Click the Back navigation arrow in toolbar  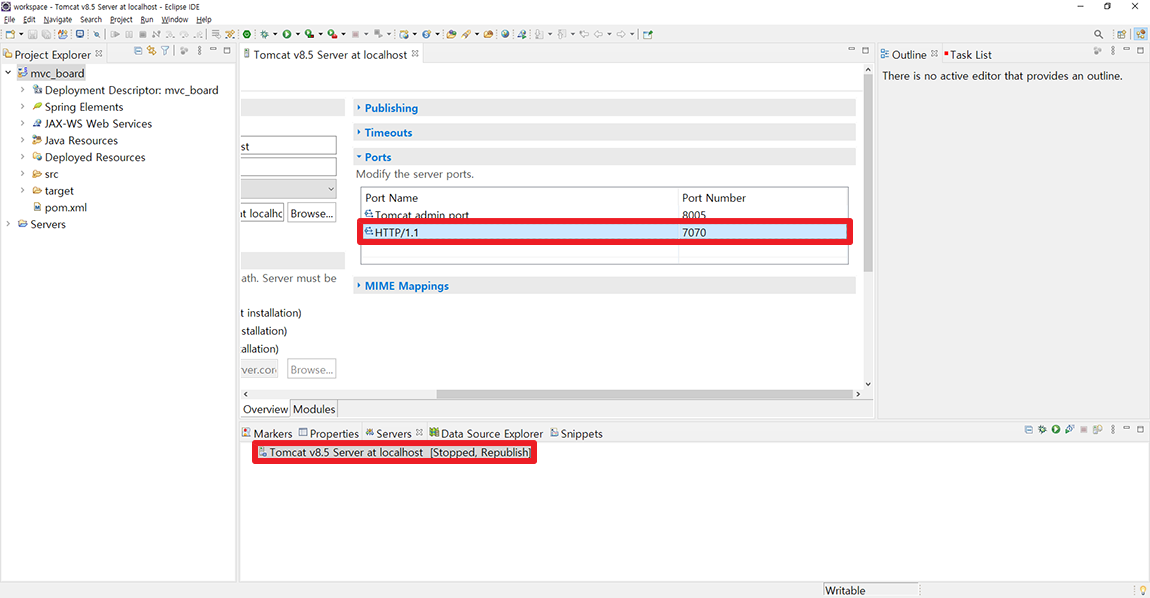[x=597, y=34]
